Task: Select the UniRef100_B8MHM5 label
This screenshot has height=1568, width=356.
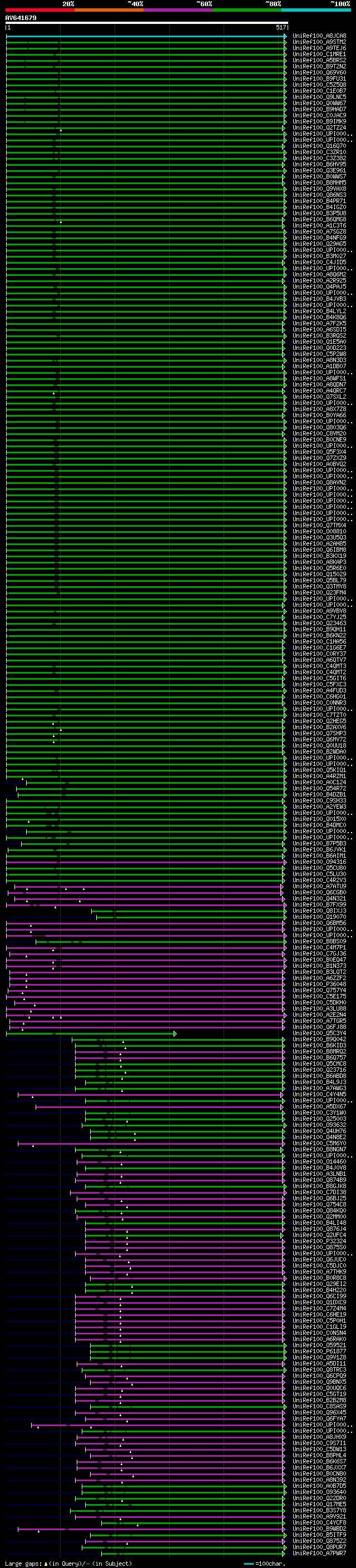Action: click(319, 182)
